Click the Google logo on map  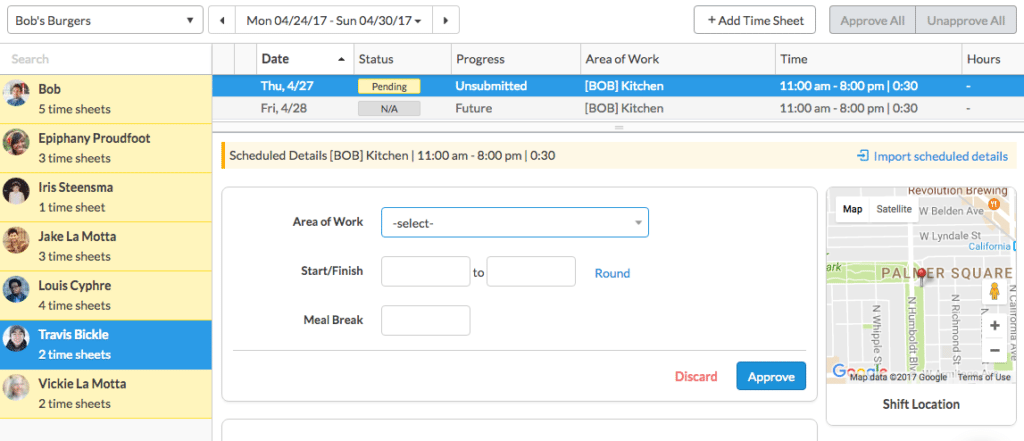[859, 370]
